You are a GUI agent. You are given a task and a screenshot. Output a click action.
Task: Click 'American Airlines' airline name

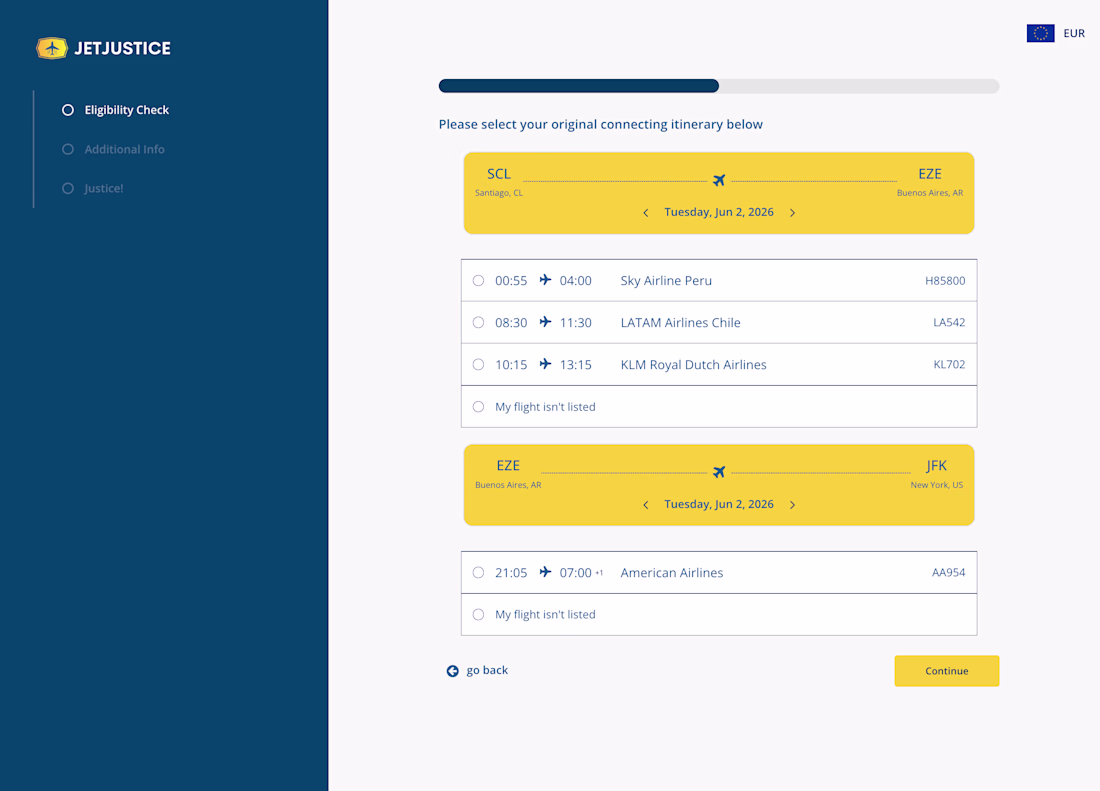click(671, 572)
